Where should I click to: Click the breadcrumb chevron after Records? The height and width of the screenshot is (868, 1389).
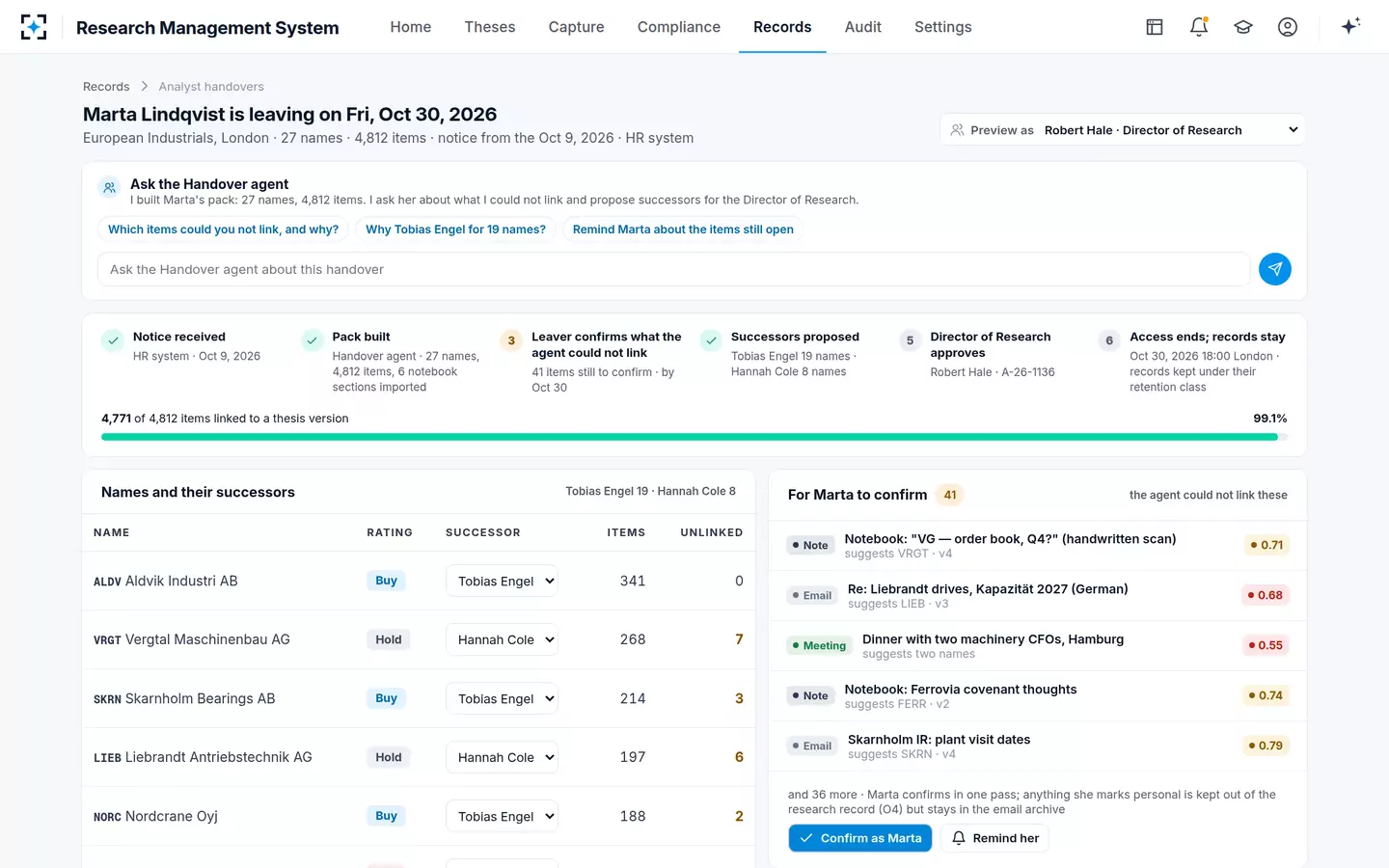tap(145, 87)
